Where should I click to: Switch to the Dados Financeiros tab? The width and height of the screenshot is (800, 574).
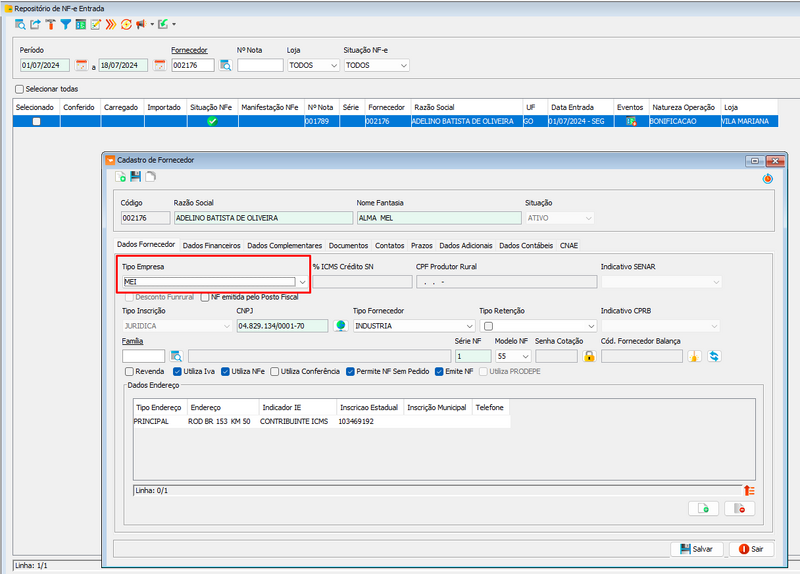pos(211,245)
